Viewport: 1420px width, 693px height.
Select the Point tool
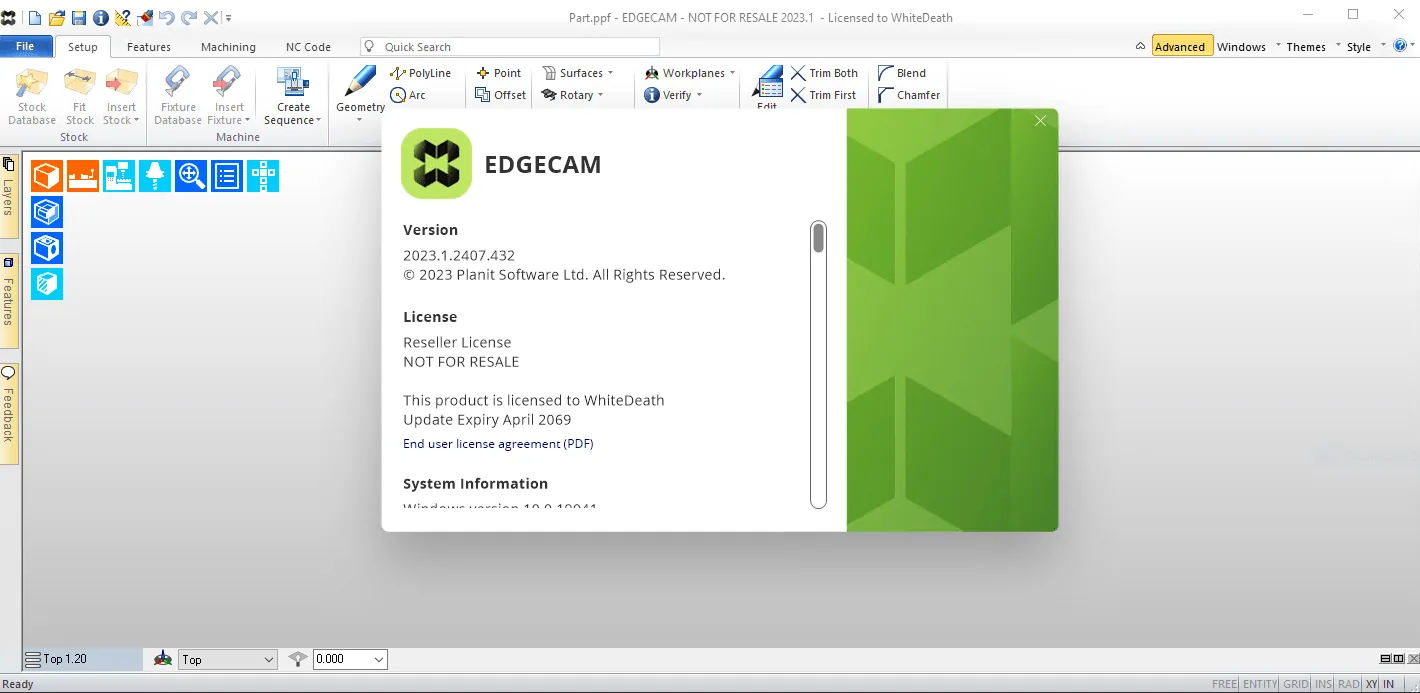pyautogui.click(x=499, y=73)
